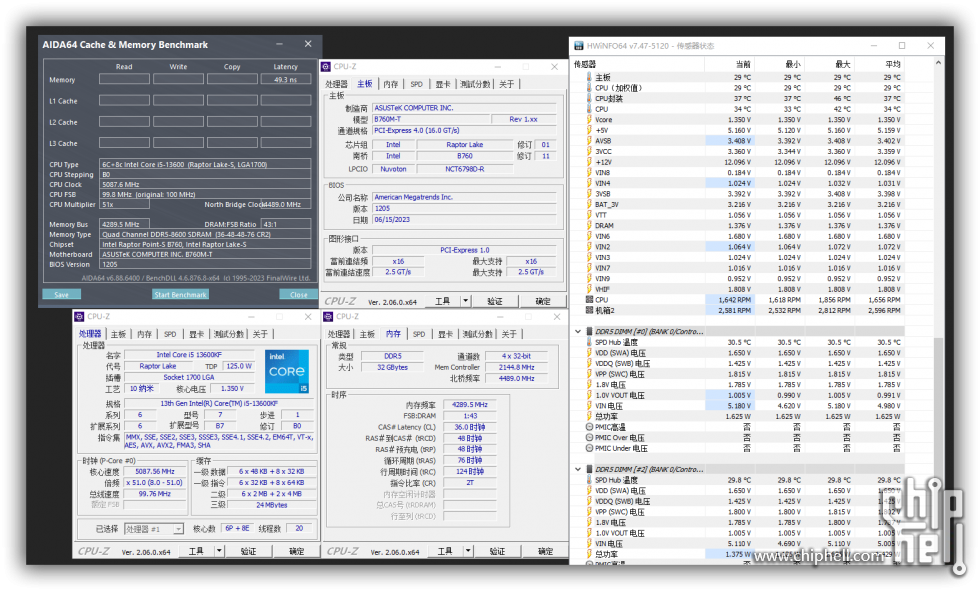Open 测试分数 tab in motherboard CPU-Z window
This screenshot has height=591, width=980.
[475, 84]
